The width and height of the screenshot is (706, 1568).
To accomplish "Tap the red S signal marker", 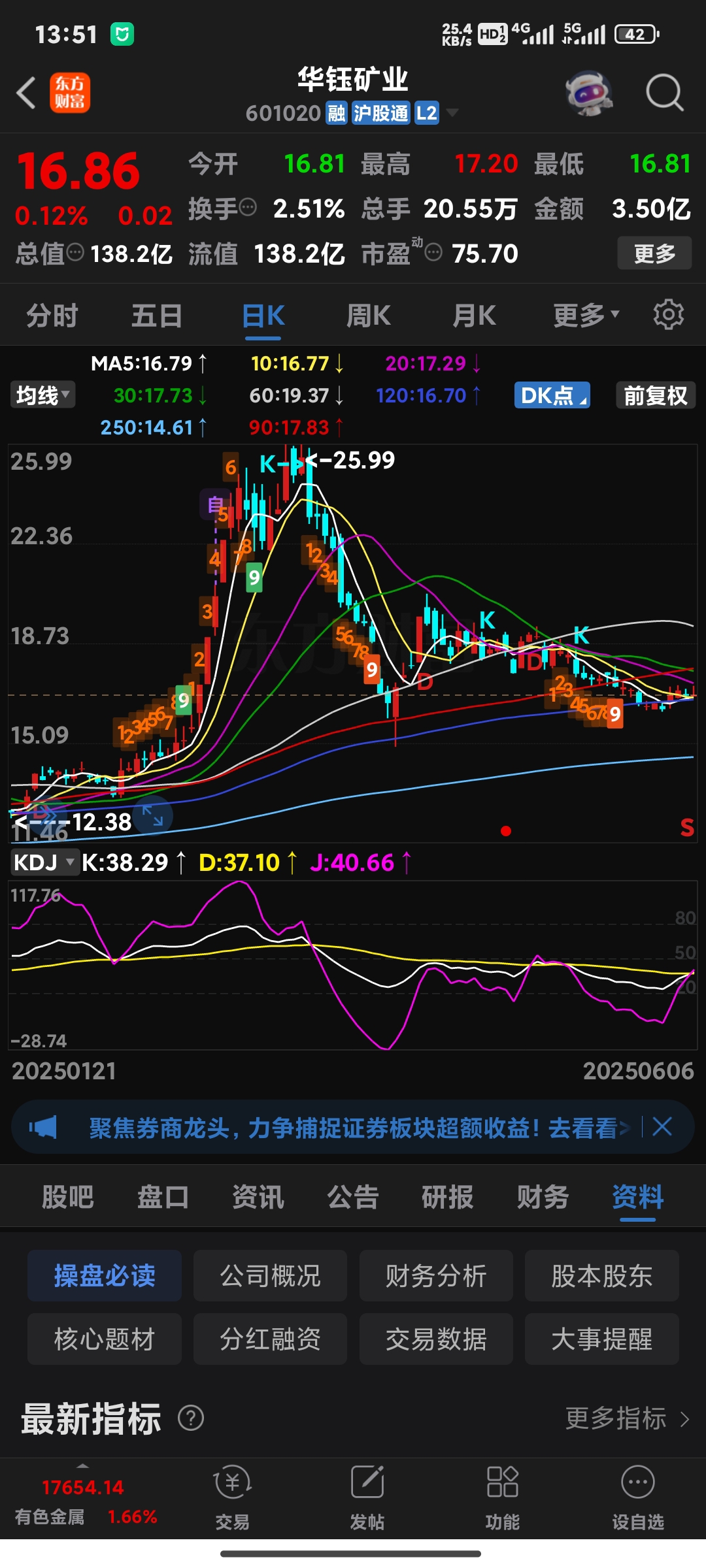I will click(687, 828).
